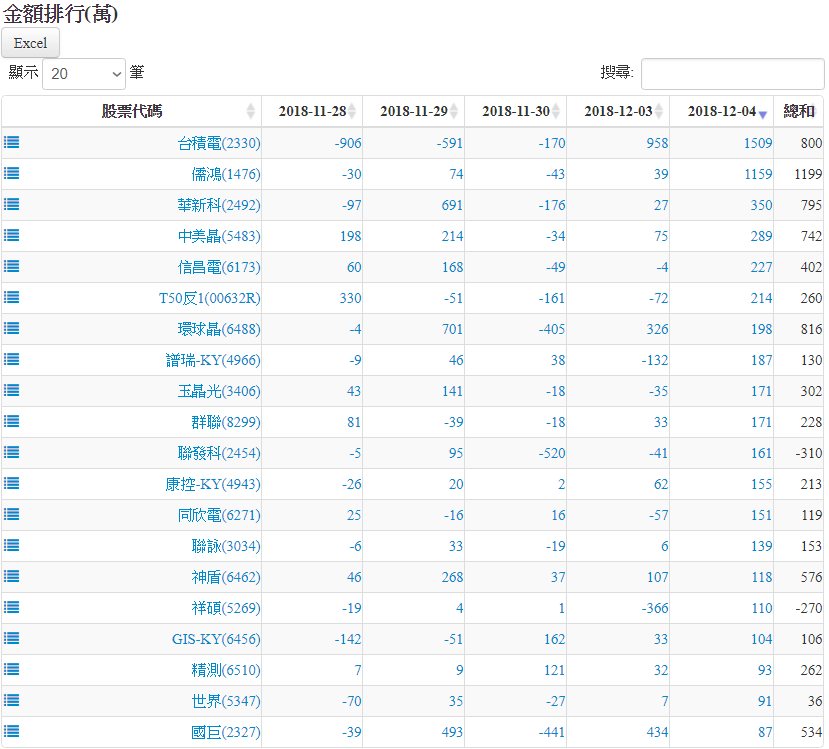
Task: Click list icon in the 環球晶(6488) row
Action: click(12, 329)
